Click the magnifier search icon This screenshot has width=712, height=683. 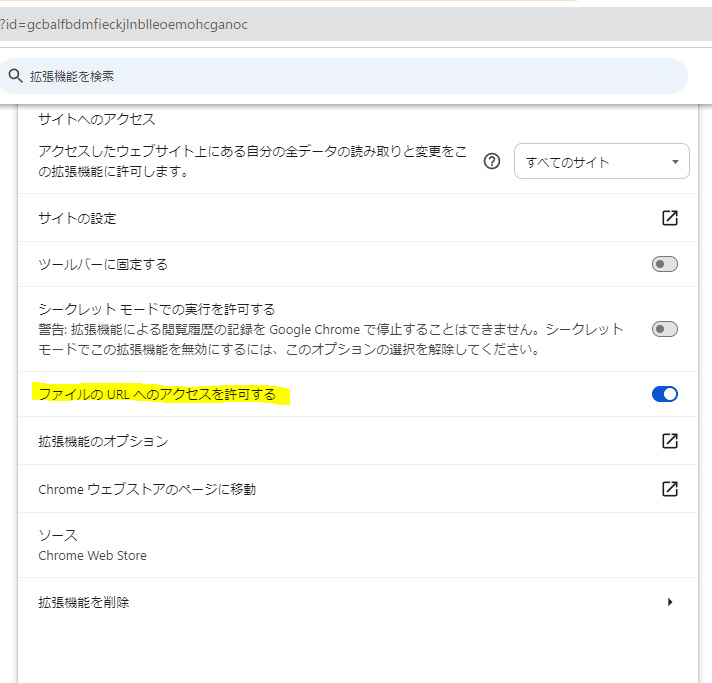click(x=15, y=76)
